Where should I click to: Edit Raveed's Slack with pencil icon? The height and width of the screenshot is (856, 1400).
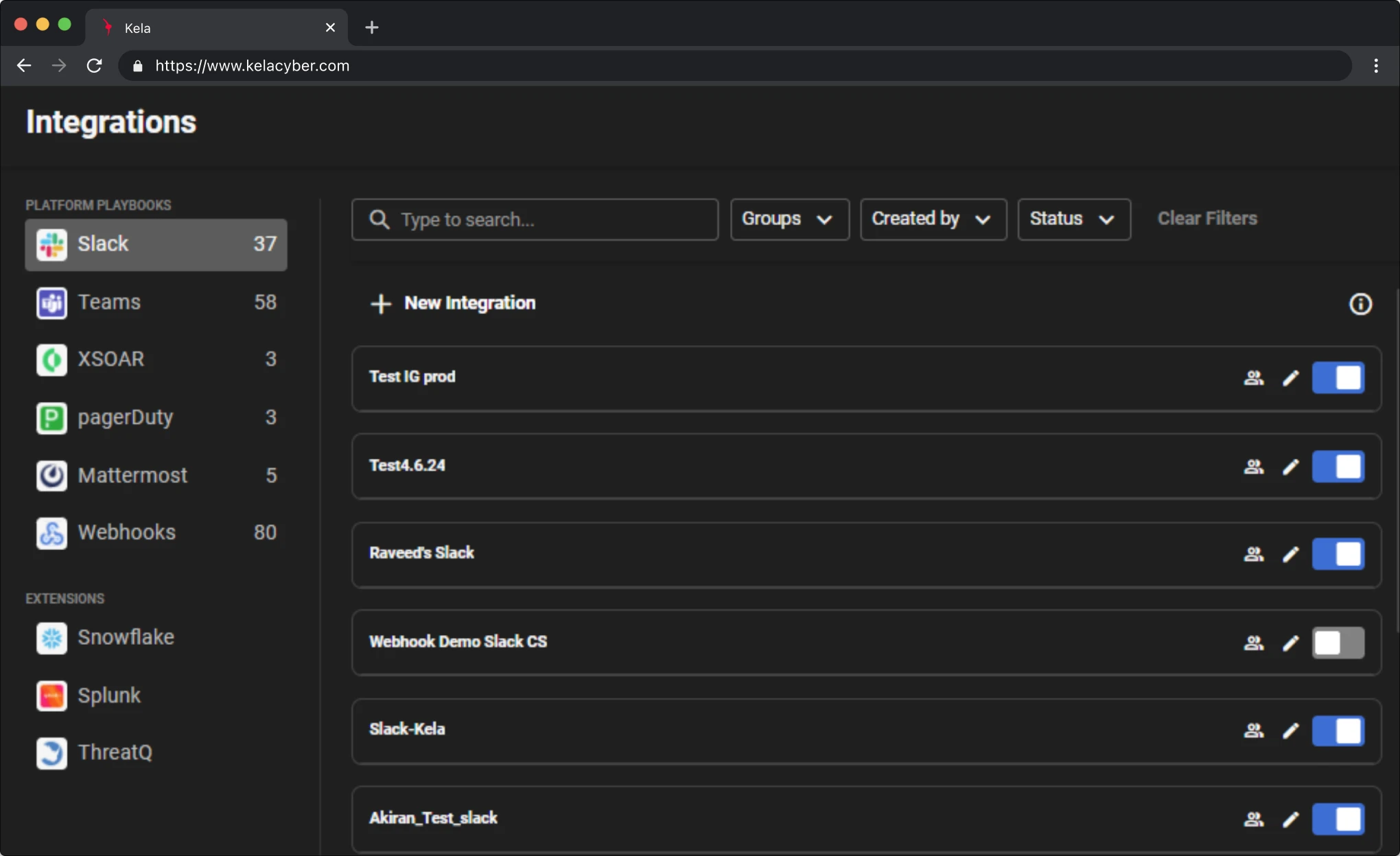coord(1291,554)
